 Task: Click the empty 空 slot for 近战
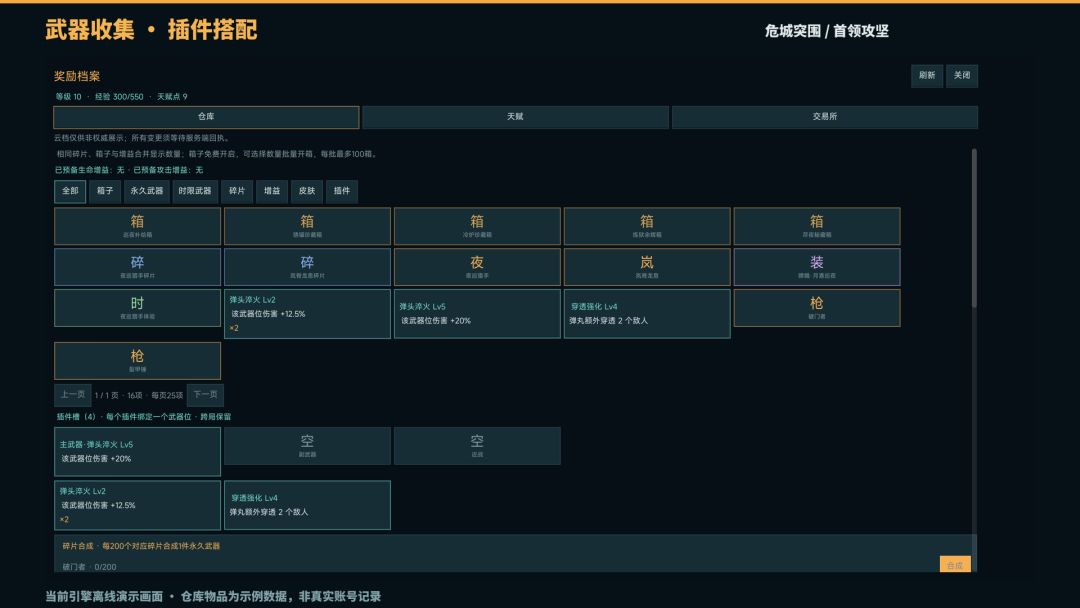point(477,445)
